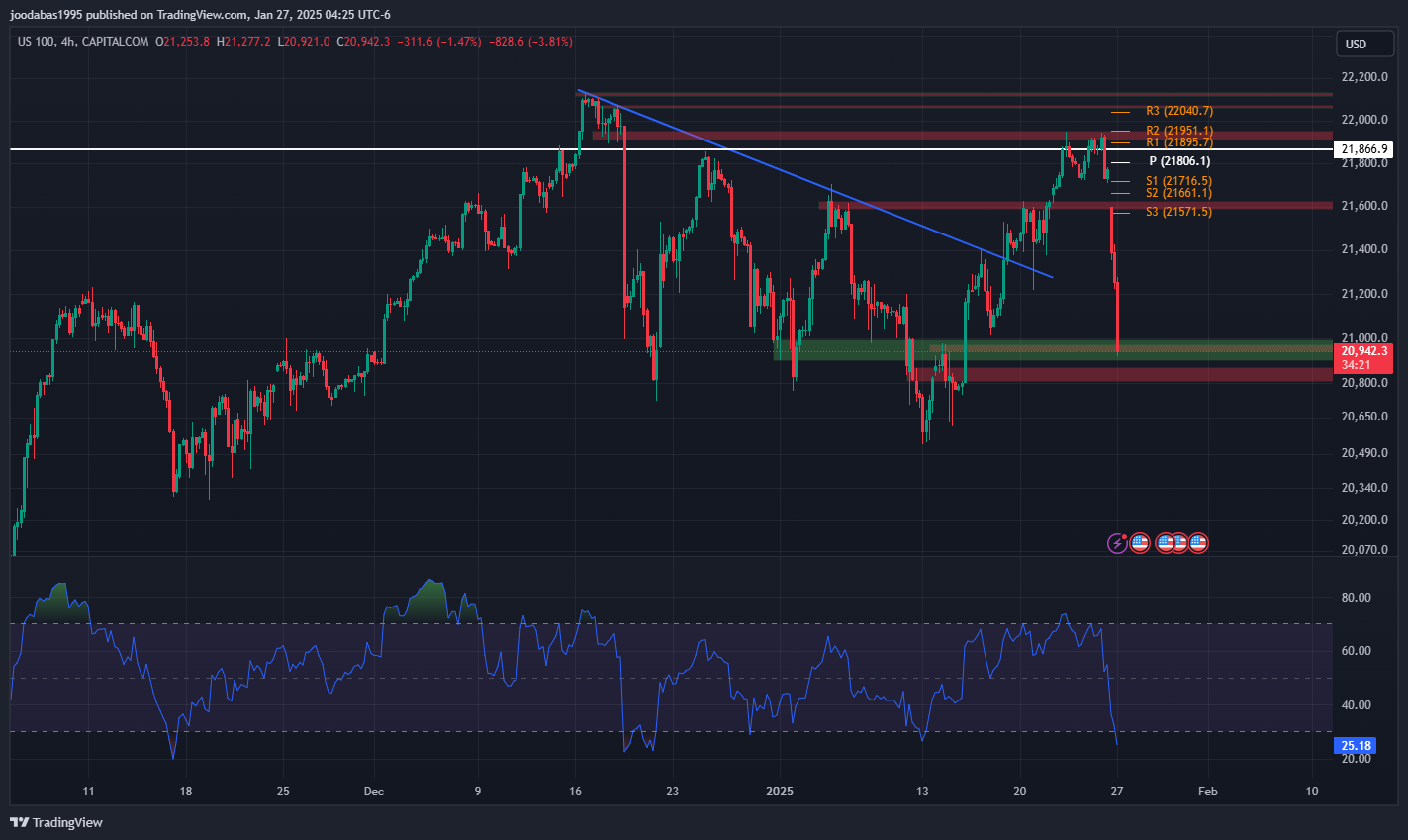Click pivot label R2 (21951.1)

(x=1179, y=131)
